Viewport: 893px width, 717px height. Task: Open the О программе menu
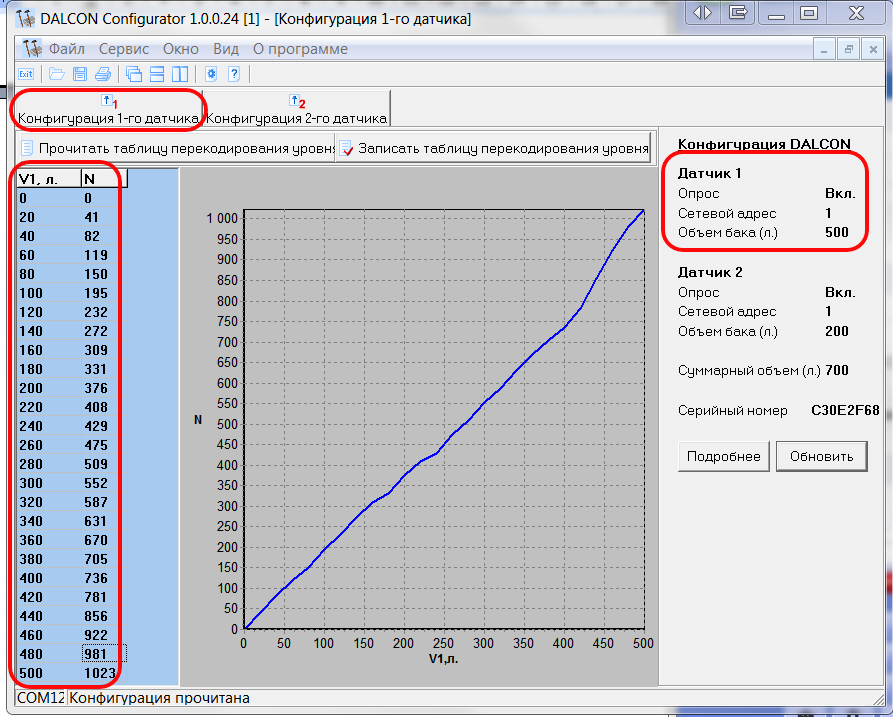pos(300,49)
